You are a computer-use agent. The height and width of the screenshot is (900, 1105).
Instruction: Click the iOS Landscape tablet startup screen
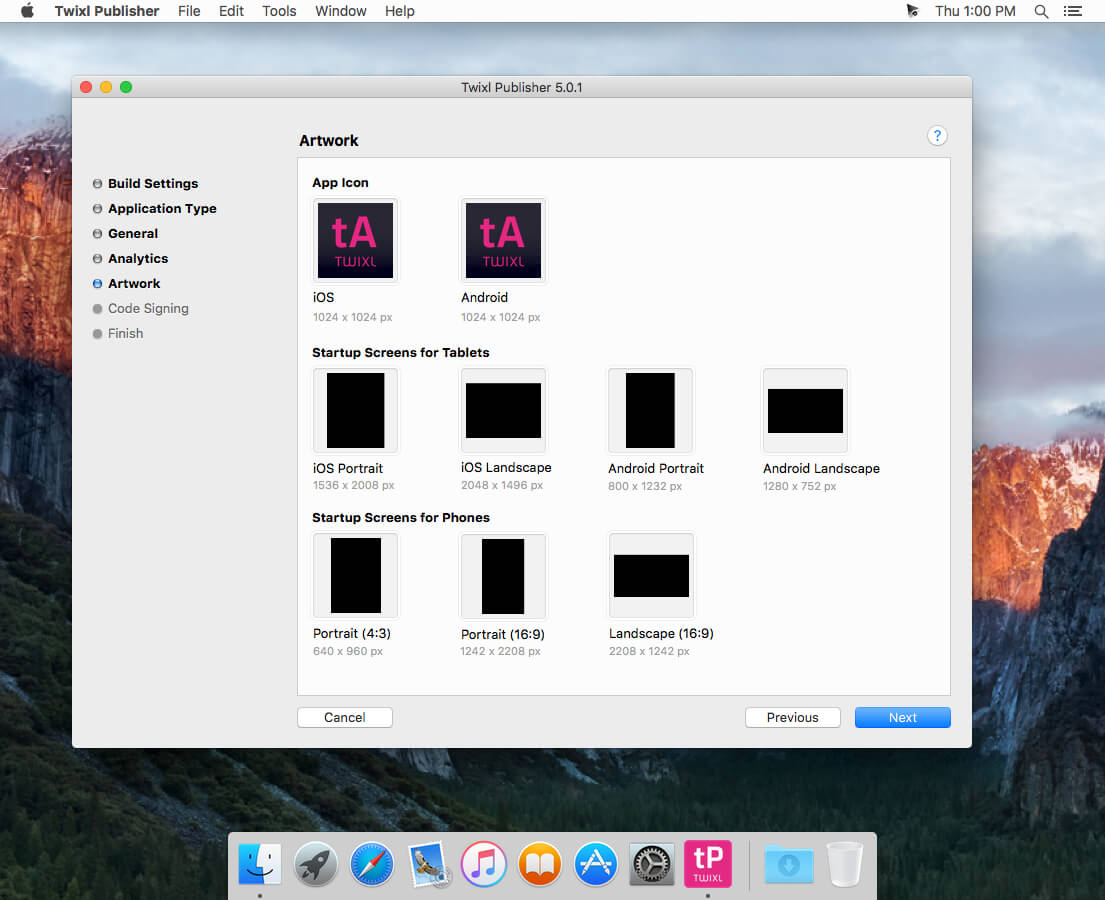pyautogui.click(x=503, y=411)
